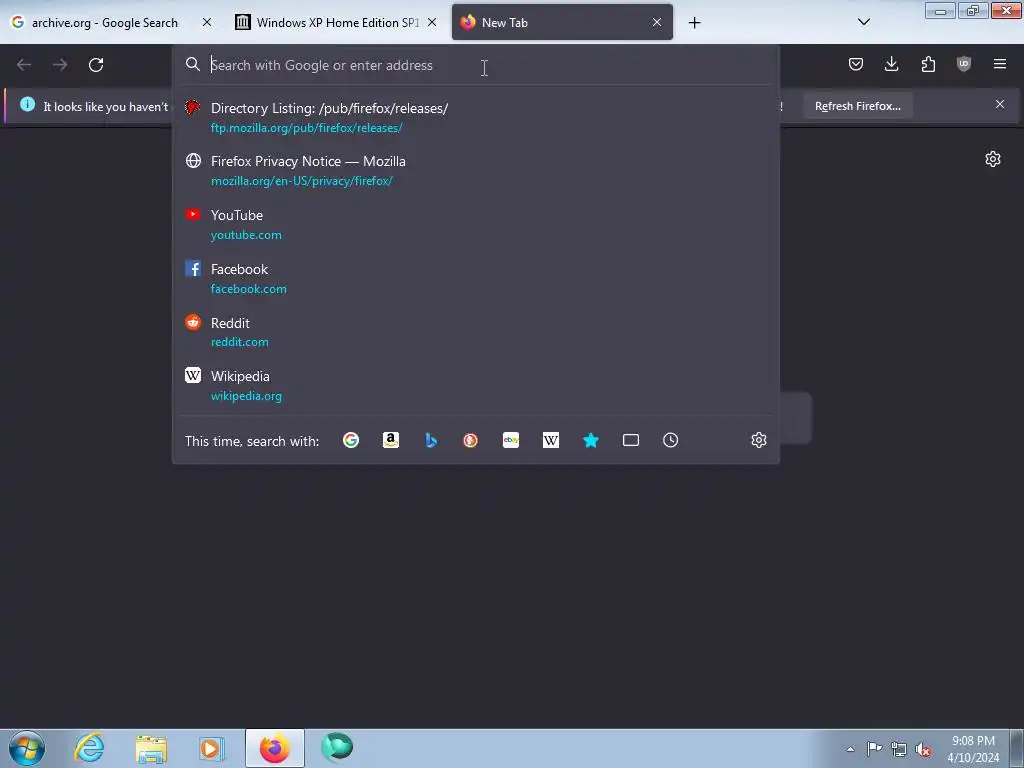The height and width of the screenshot is (768, 1024).
Task: Search open tabs with rectangle icon
Action: tap(631, 440)
